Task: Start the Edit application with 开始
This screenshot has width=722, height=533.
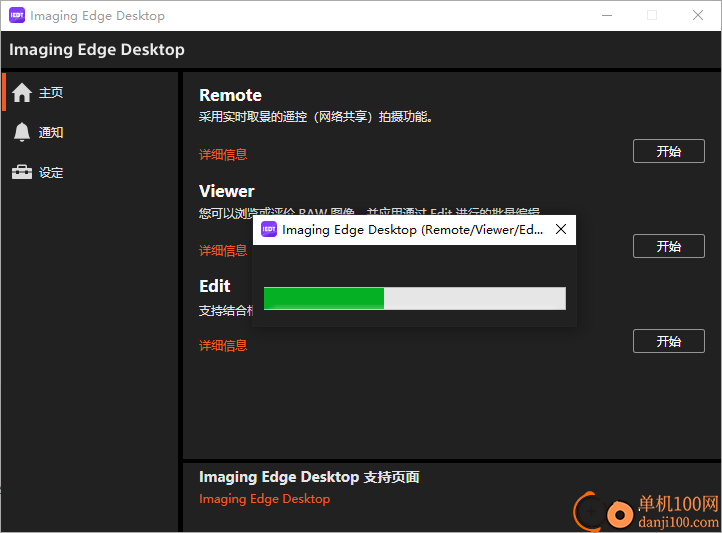Action: pos(669,341)
